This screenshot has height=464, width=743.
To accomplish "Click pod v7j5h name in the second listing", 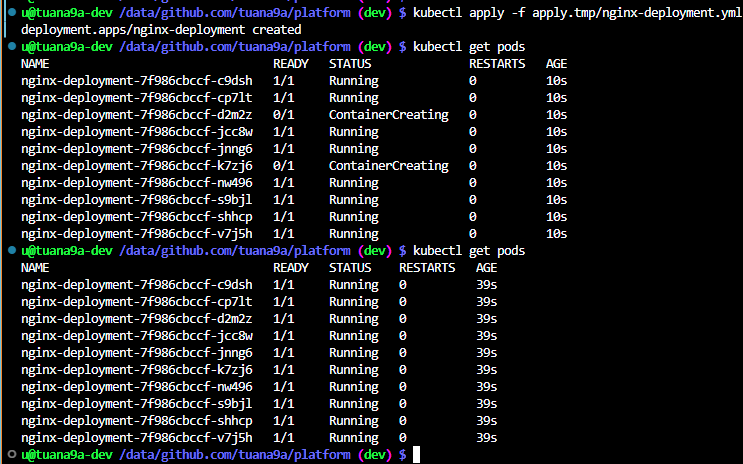I will pos(137,438).
